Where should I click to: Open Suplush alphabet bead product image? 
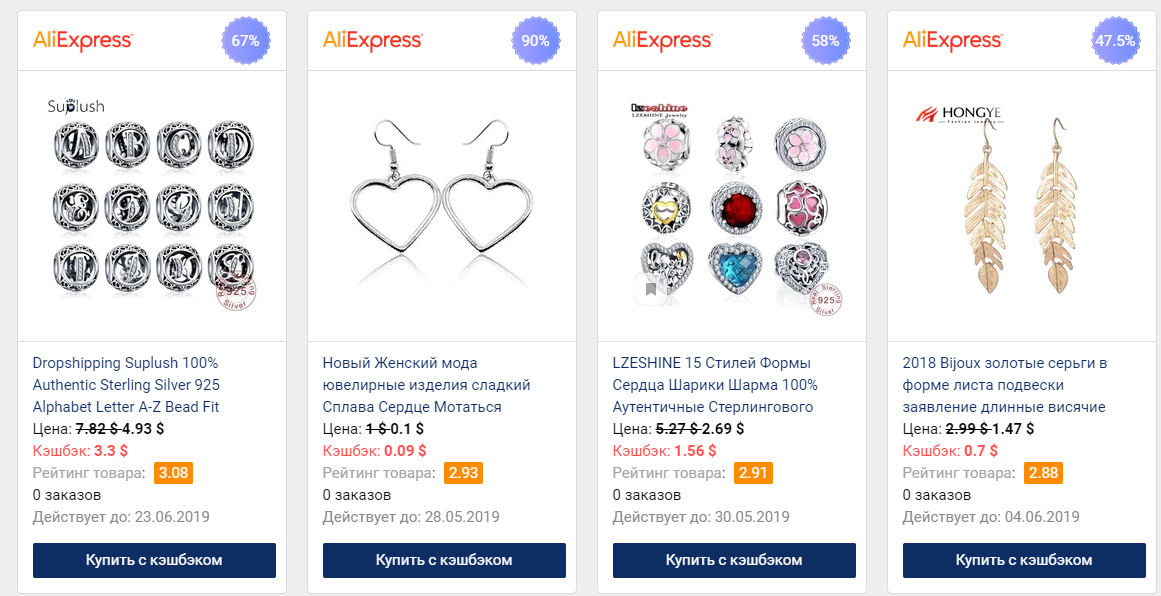point(152,206)
